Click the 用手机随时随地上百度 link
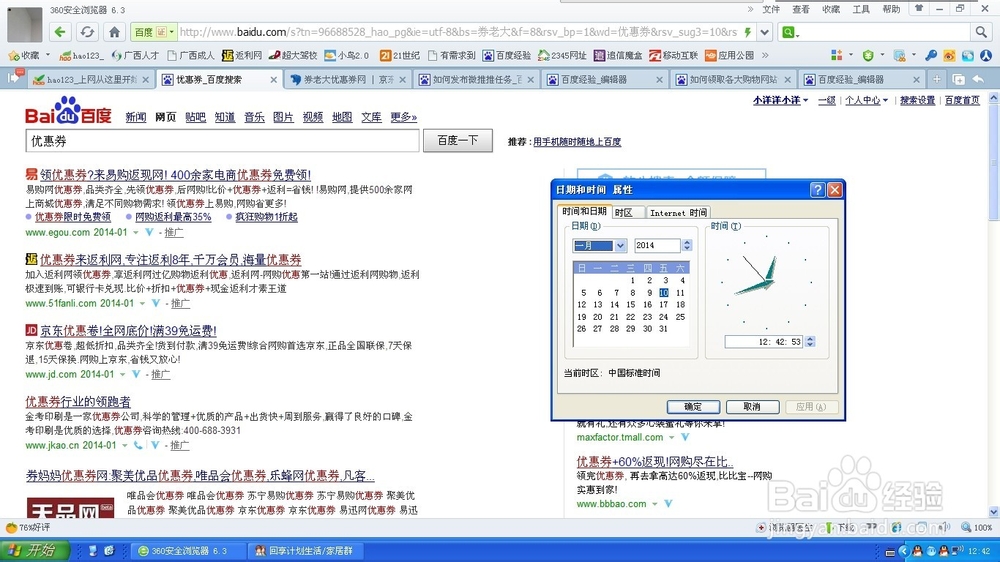This screenshot has height=562, width=1000. pos(577,142)
